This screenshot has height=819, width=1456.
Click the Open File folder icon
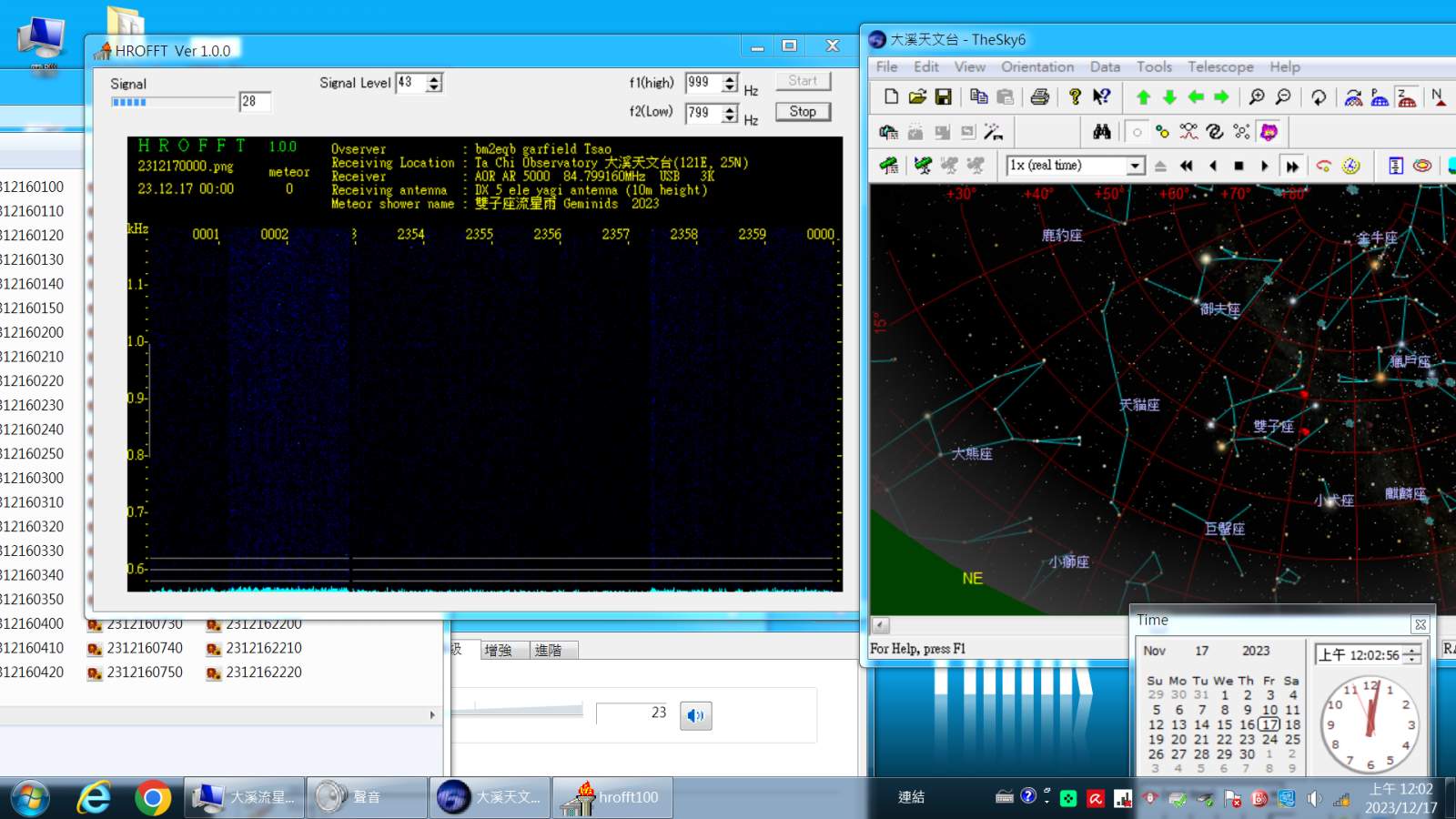pyautogui.click(x=917, y=97)
